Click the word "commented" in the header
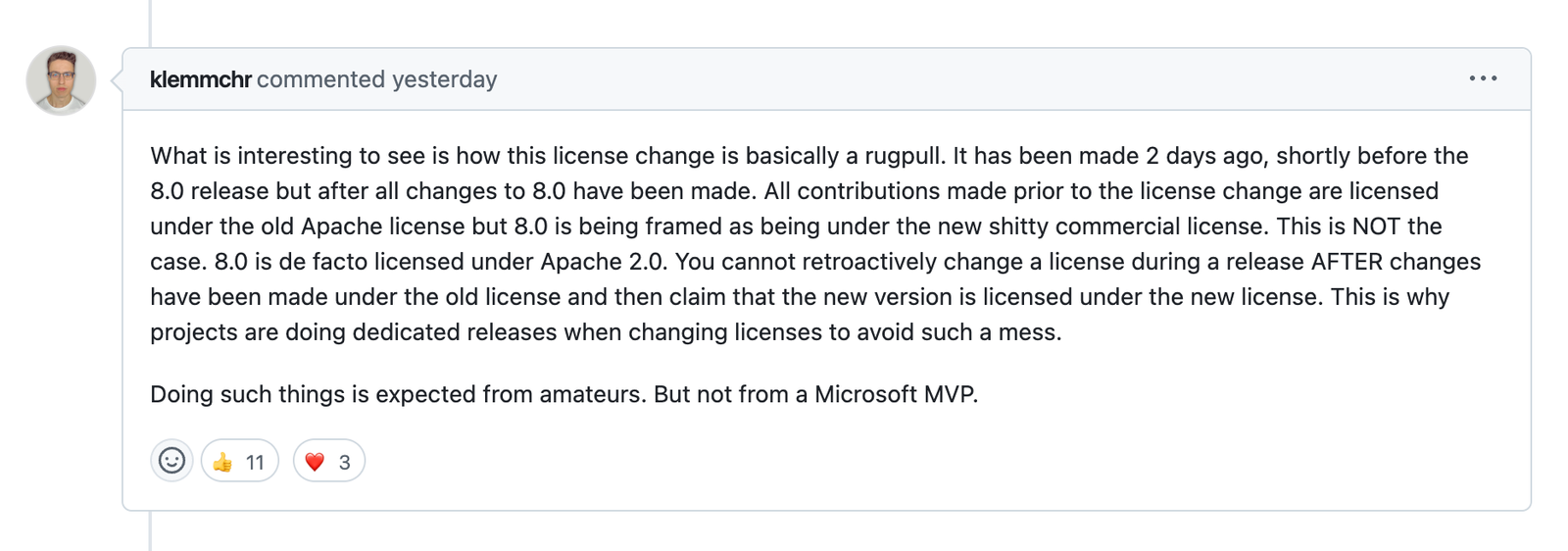The height and width of the screenshot is (551, 1568). tap(321, 79)
